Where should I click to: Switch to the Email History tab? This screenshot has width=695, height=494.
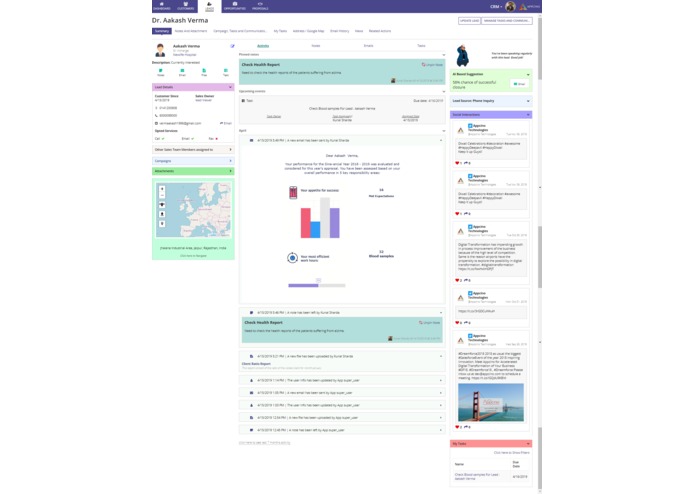click(x=340, y=31)
